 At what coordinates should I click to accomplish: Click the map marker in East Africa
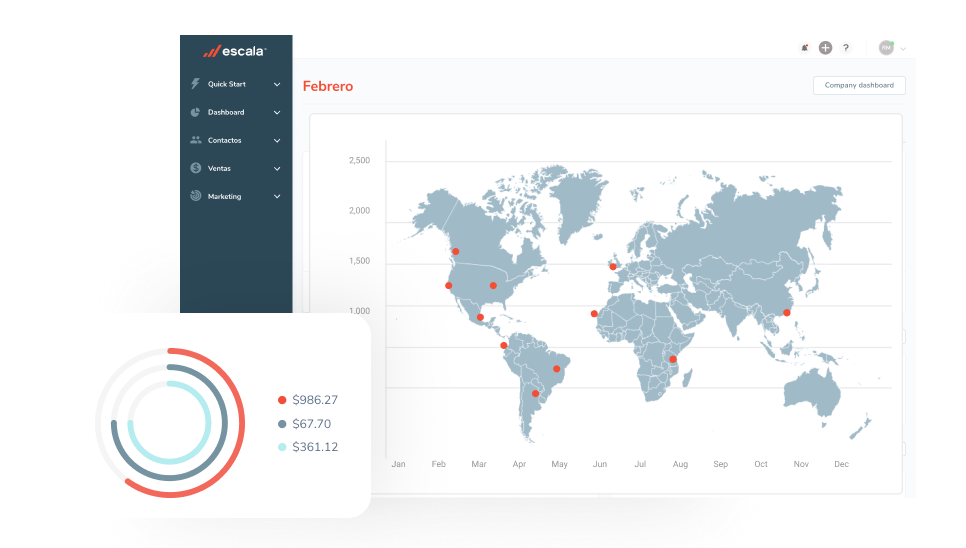point(673,360)
